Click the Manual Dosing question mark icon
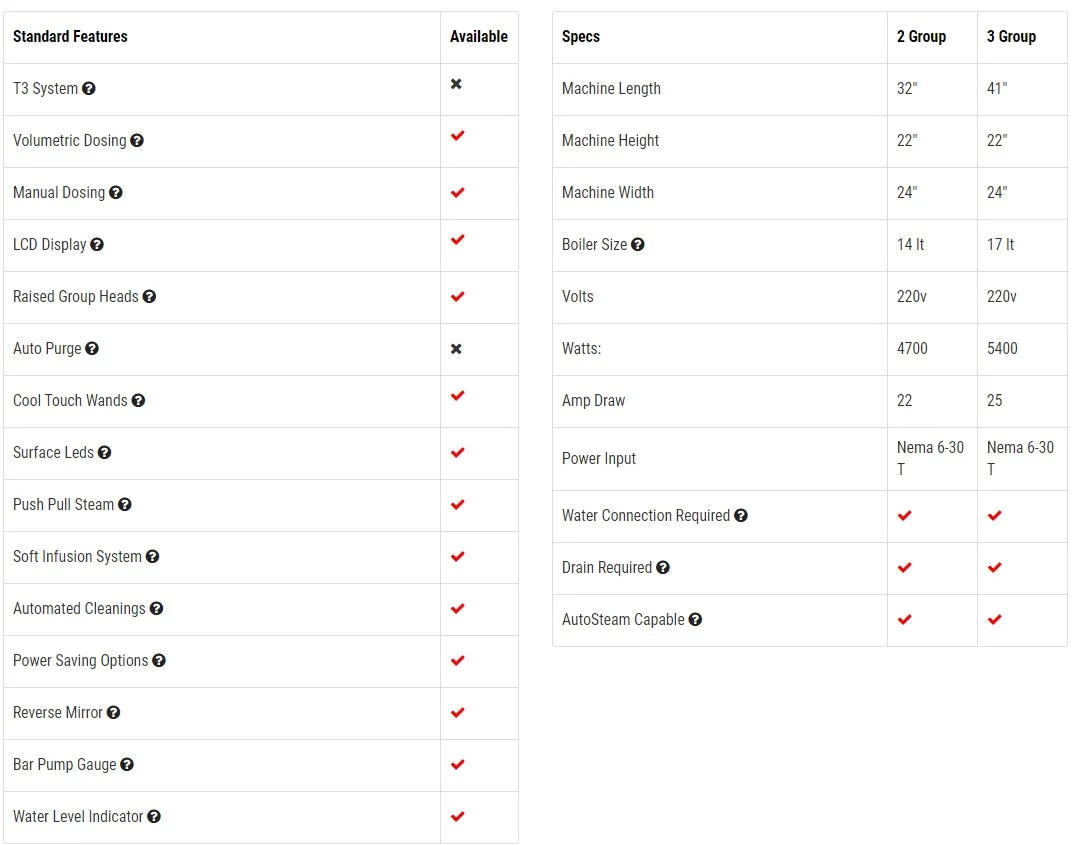The width and height of the screenshot is (1075, 845). click(x=116, y=193)
